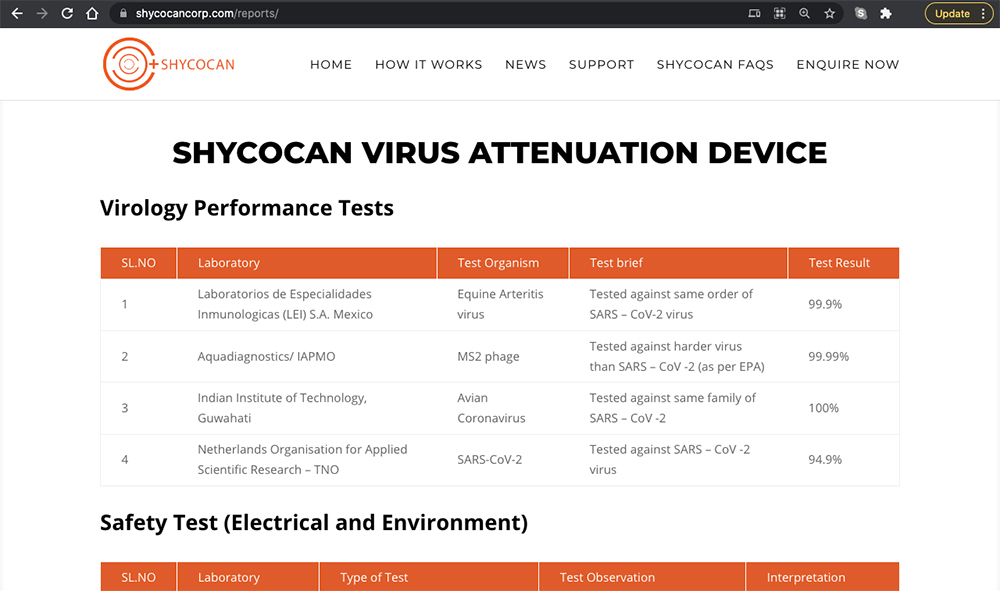
Task: Open the SUPPORT nav item
Action: (601, 64)
